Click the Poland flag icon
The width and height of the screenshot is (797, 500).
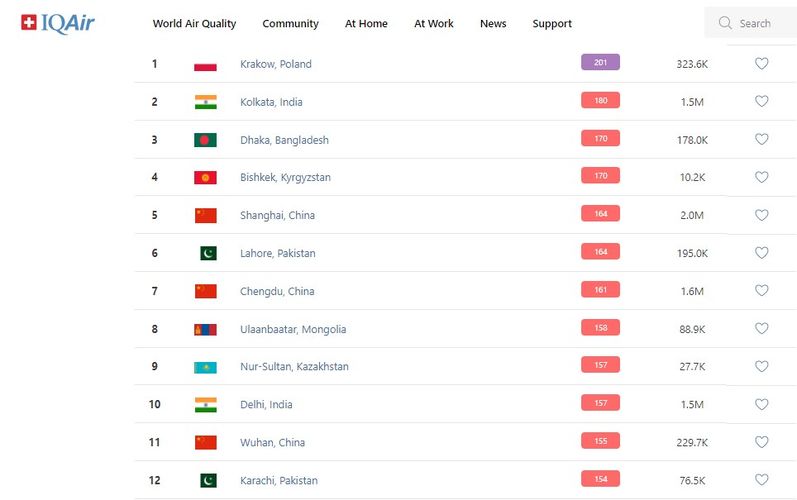pyautogui.click(x=205, y=64)
